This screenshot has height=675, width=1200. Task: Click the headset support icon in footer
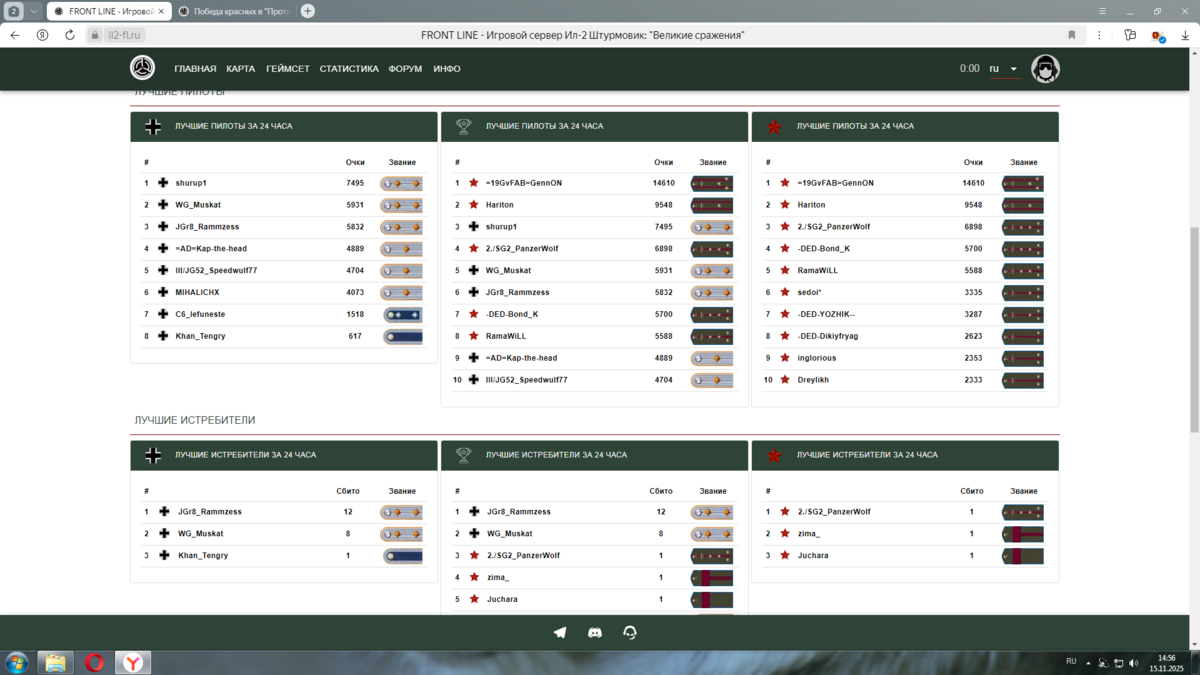(x=630, y=633)
